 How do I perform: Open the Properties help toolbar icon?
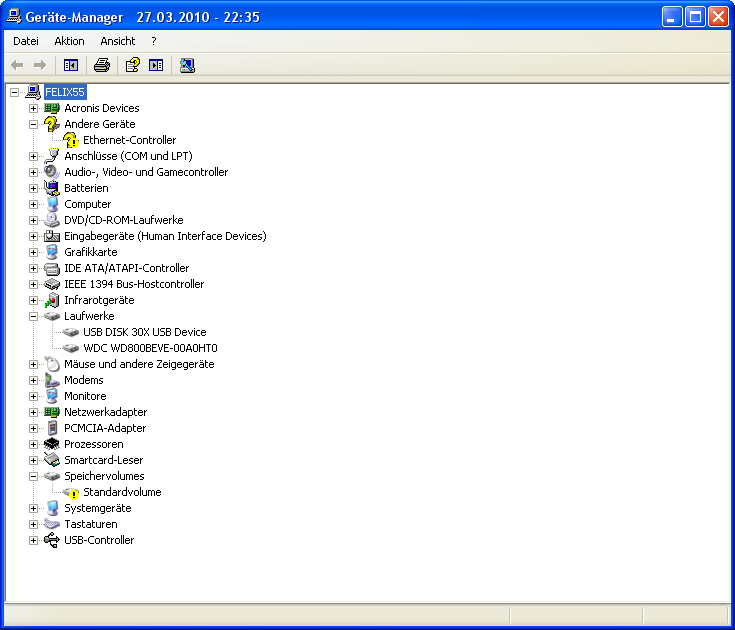[133, 65]
